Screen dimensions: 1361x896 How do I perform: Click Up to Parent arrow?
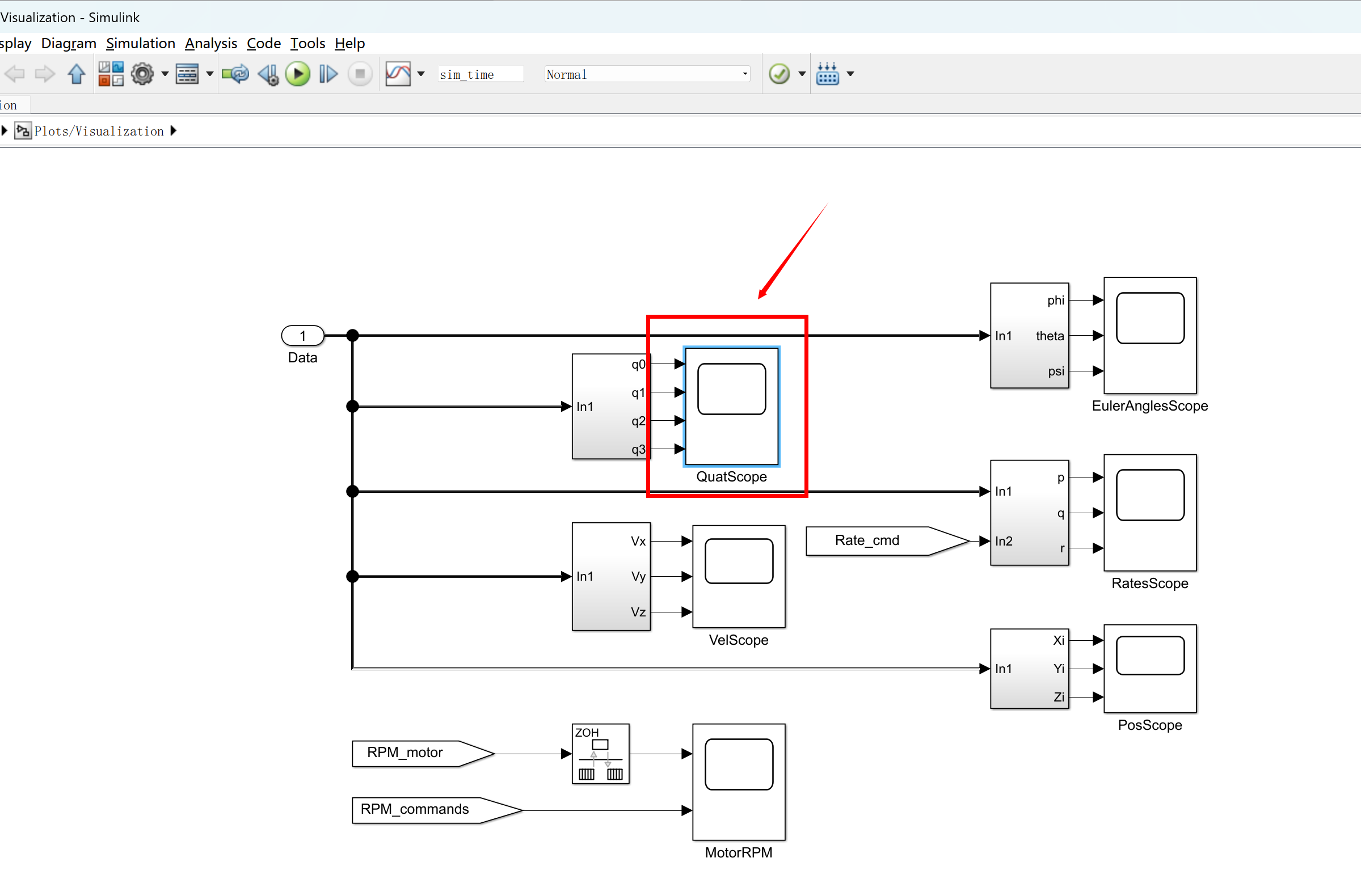(x=76, y=74)
